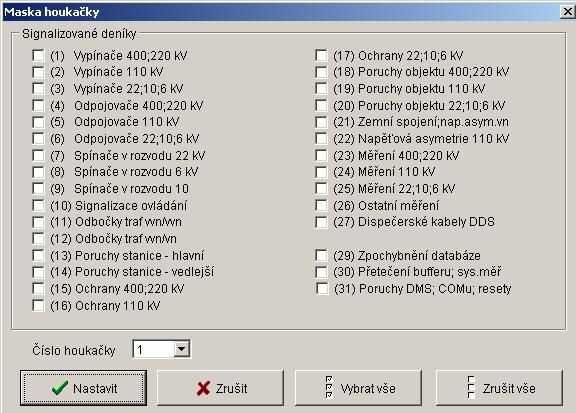Enable (5) Odpojovače 110 kV
This screenshot has width=576, height=413.
click(x=38, y=122)
